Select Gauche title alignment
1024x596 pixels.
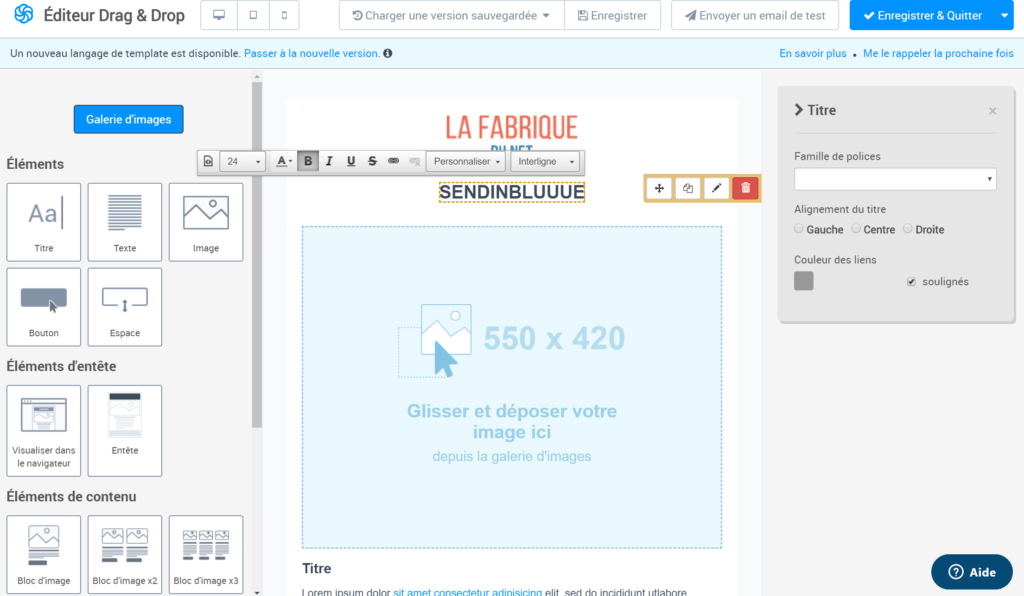[x=799, y=229]
